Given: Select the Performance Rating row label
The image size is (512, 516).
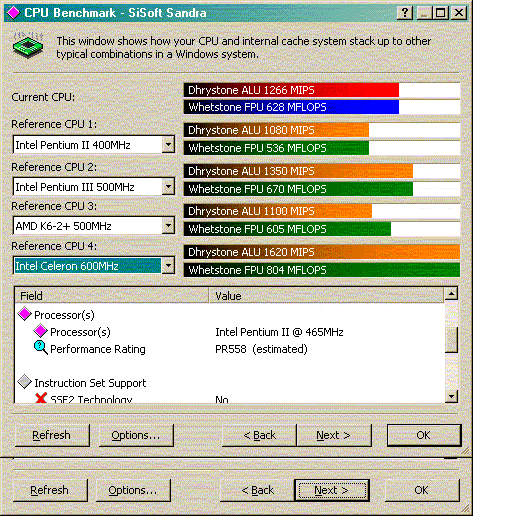Looking at the screenshot, I should pyautogui.click(x=98, y=349).
